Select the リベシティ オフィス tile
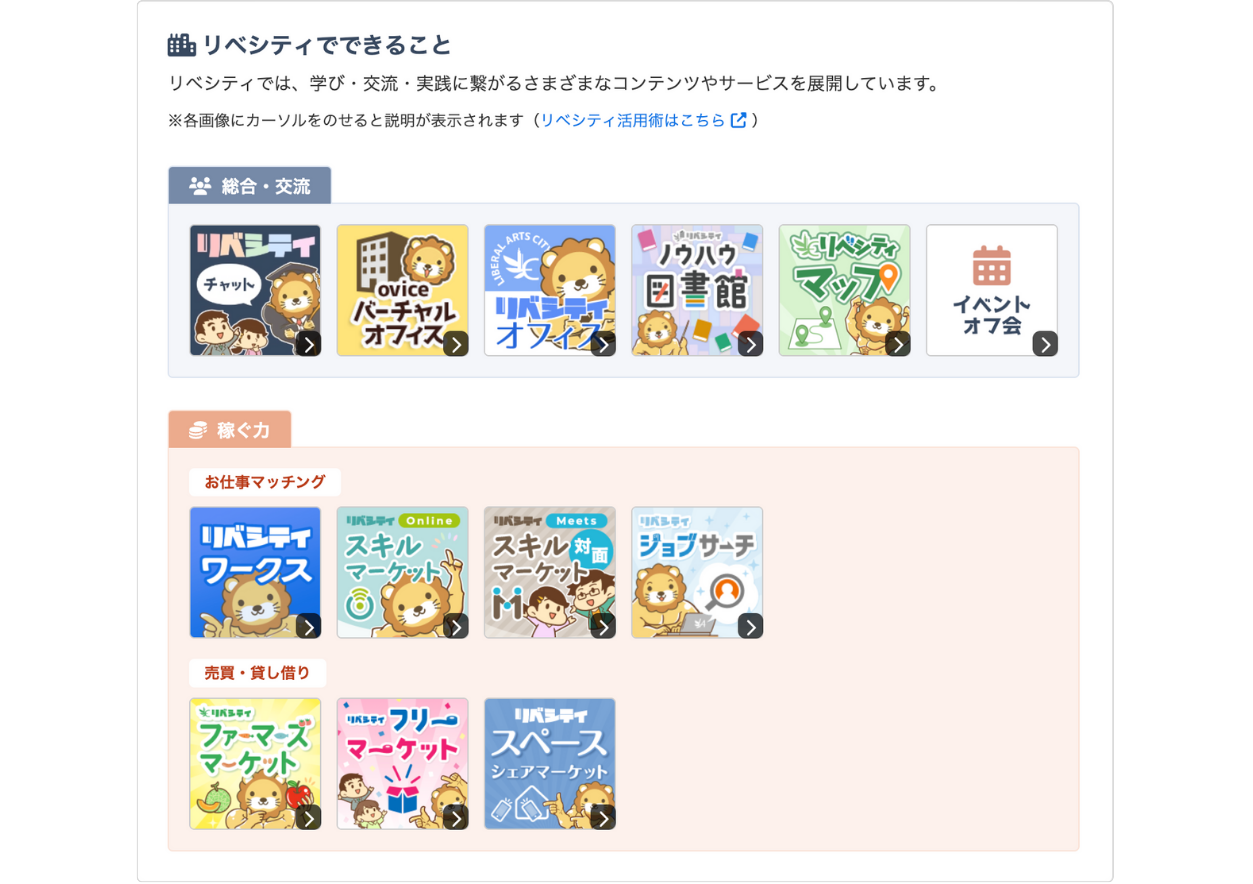The image size is (1253, 884). click(550, 290)
